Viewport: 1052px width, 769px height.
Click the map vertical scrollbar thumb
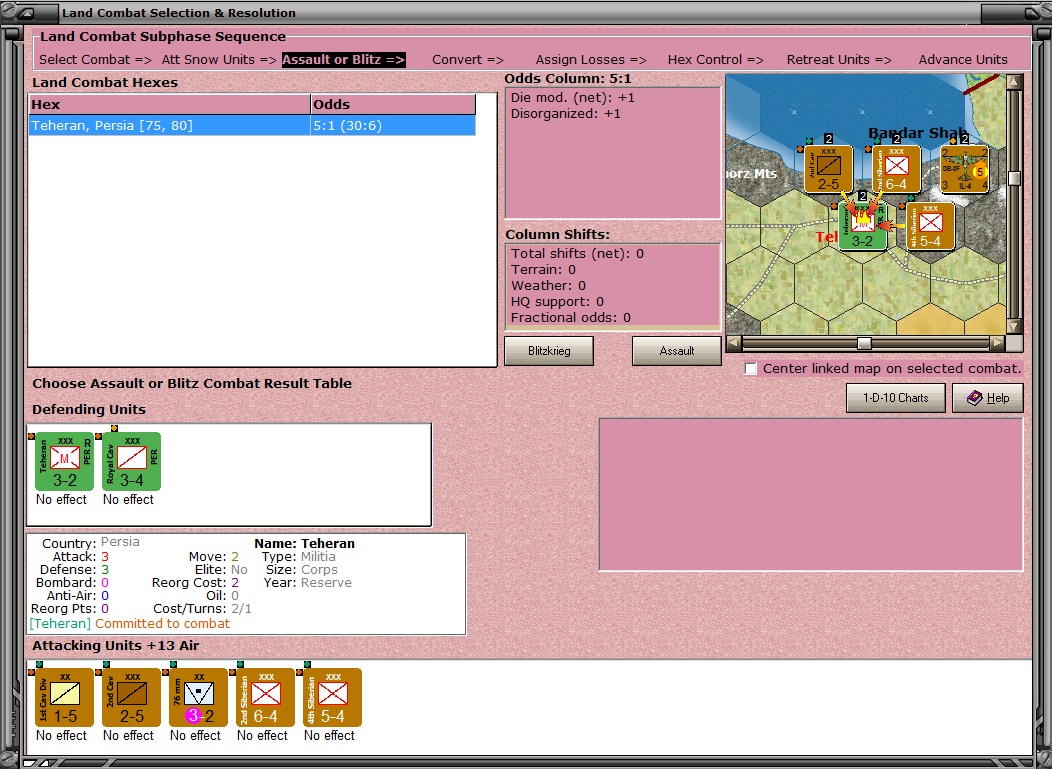(x=1014, y=178)
